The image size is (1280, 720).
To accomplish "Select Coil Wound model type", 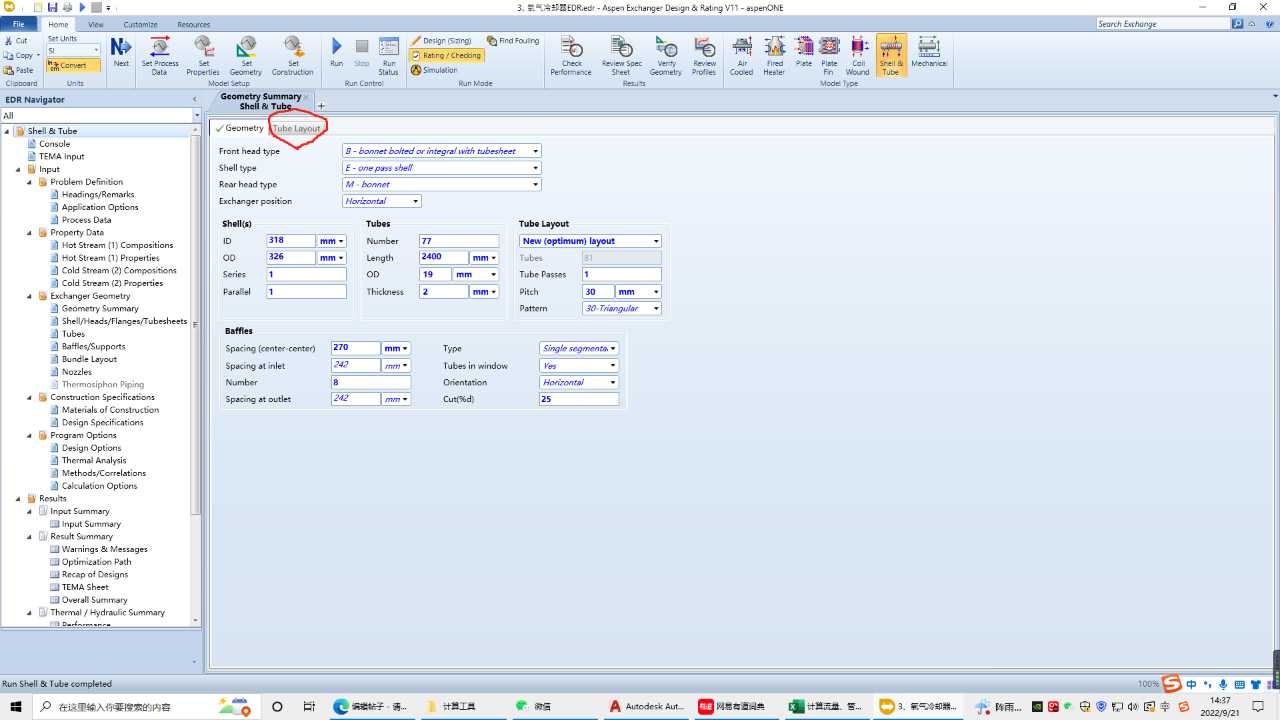I will coord(858,55).
